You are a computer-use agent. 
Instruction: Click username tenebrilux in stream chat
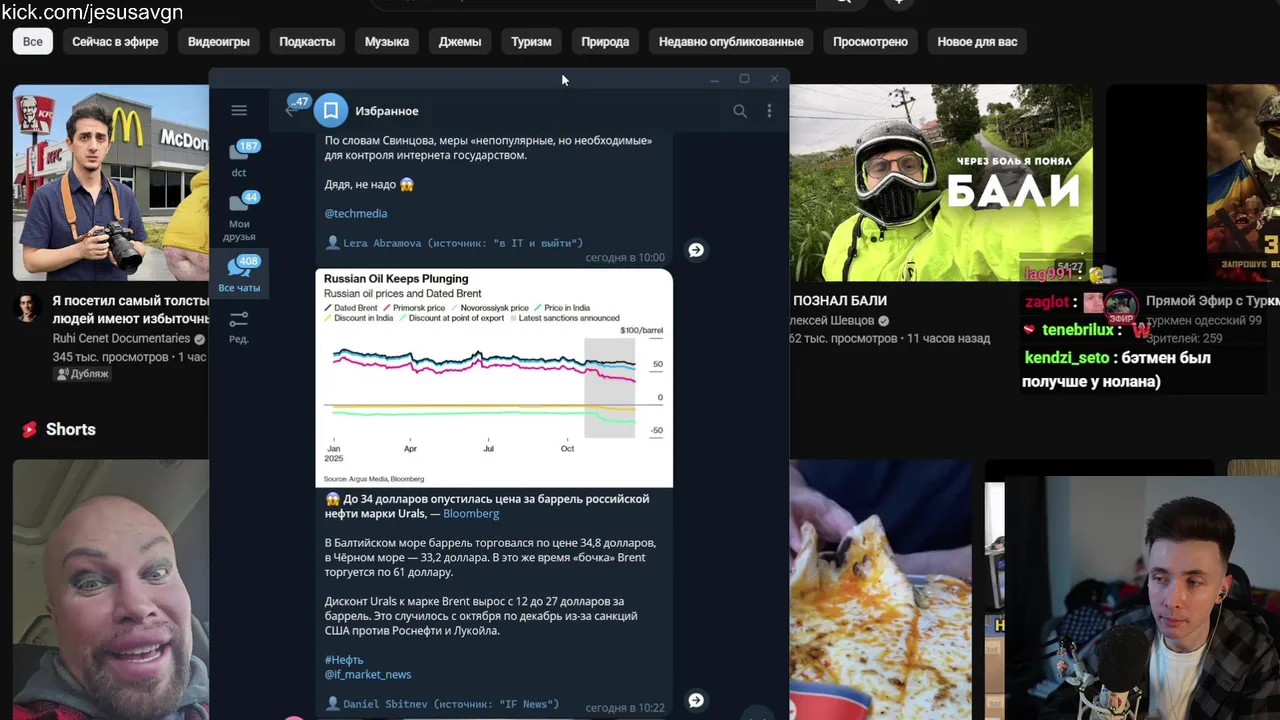coord(1077,330)
